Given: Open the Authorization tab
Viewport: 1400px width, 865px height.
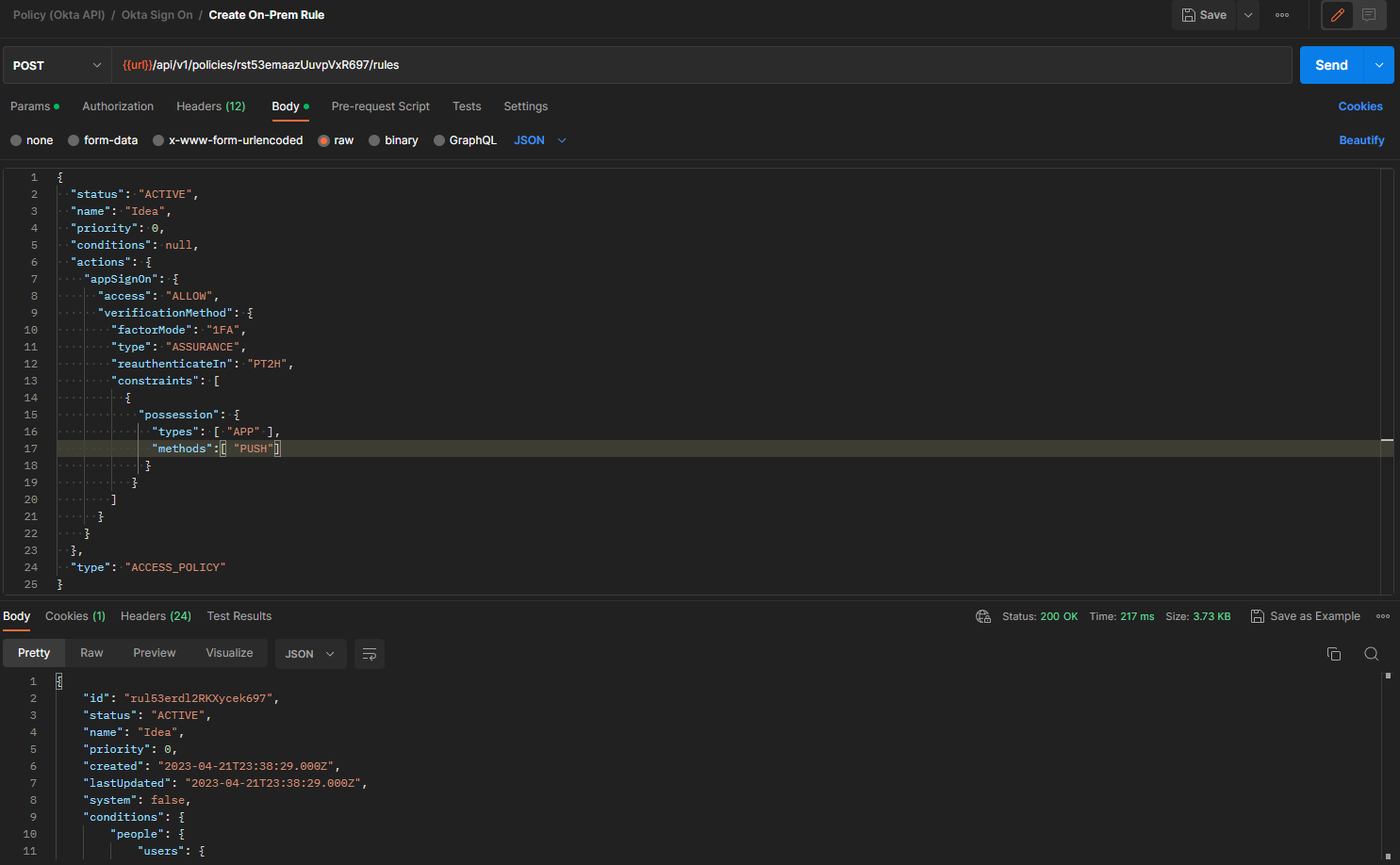Looking at the screenshot, I should coord(118,106).
